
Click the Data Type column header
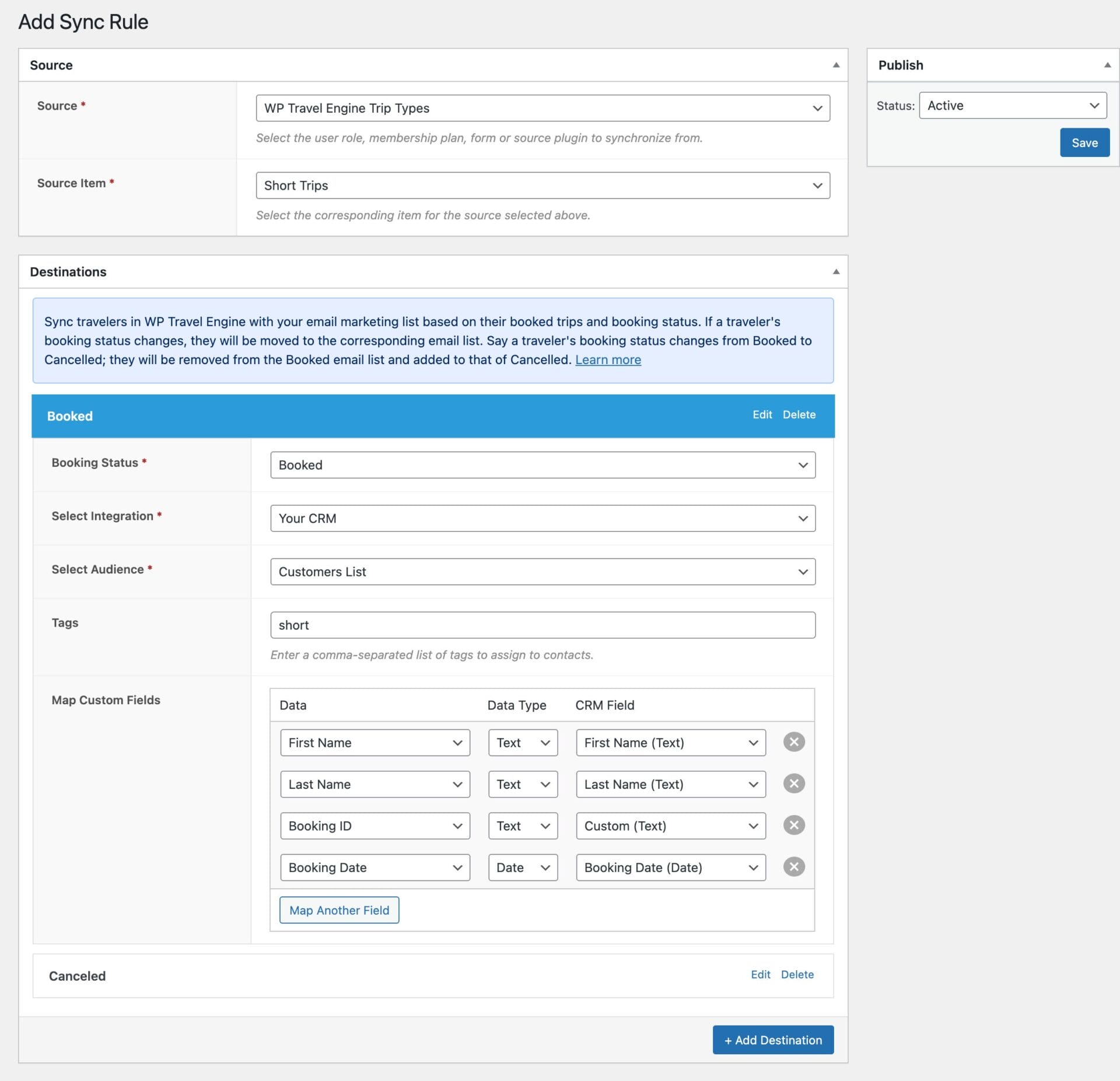tap(517, 705)
